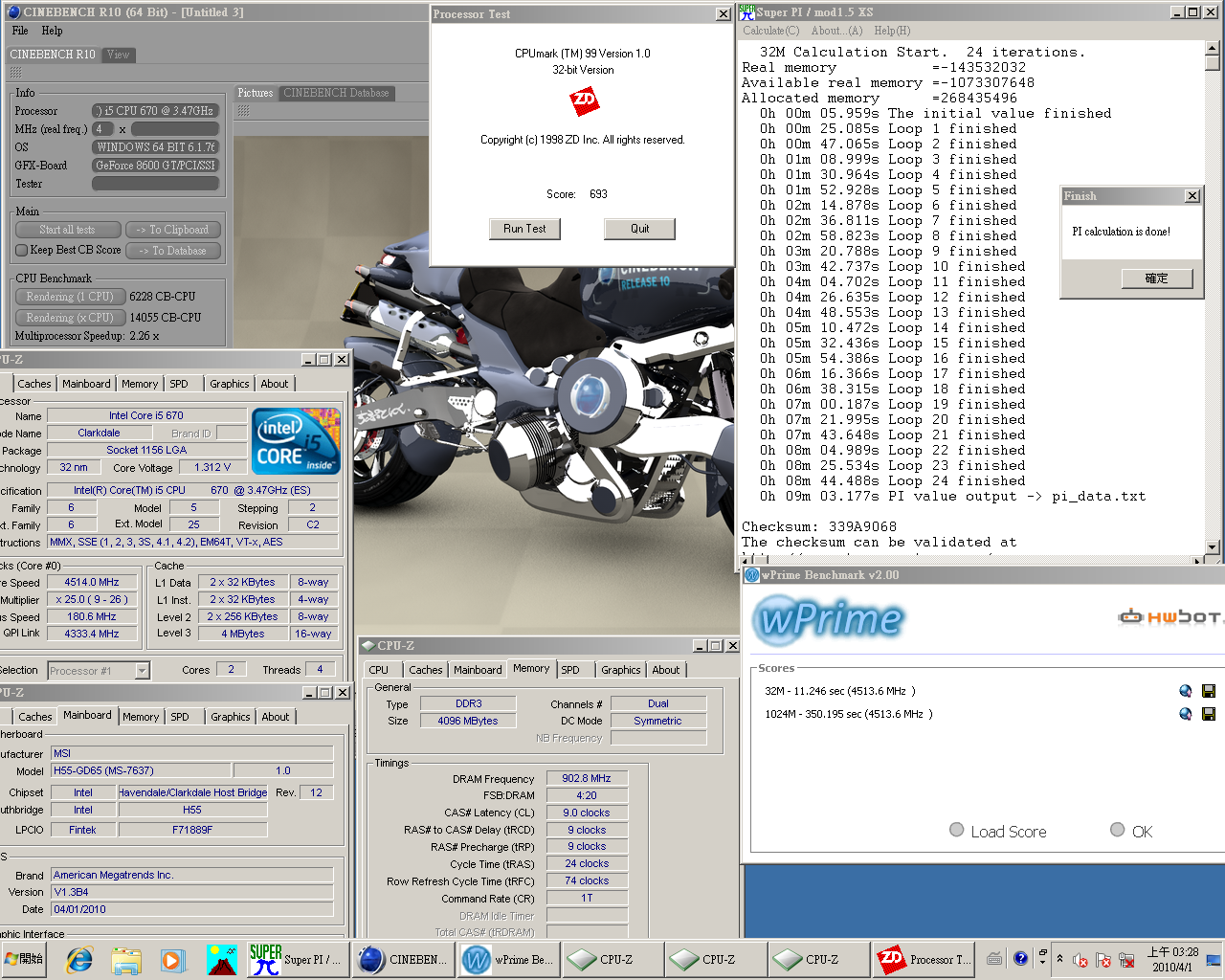This screenshot has height=980, width=1225.
Task: Click 'PI calculation is done!' message
Action: (1121, 232)
